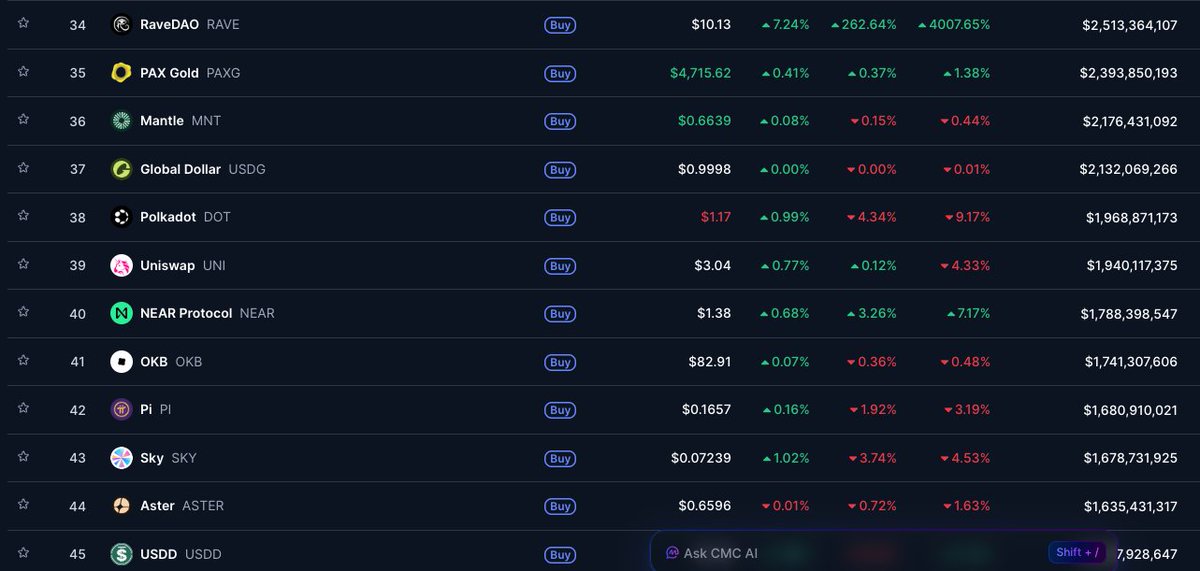Click Buy for Mantle

(560, 121)
